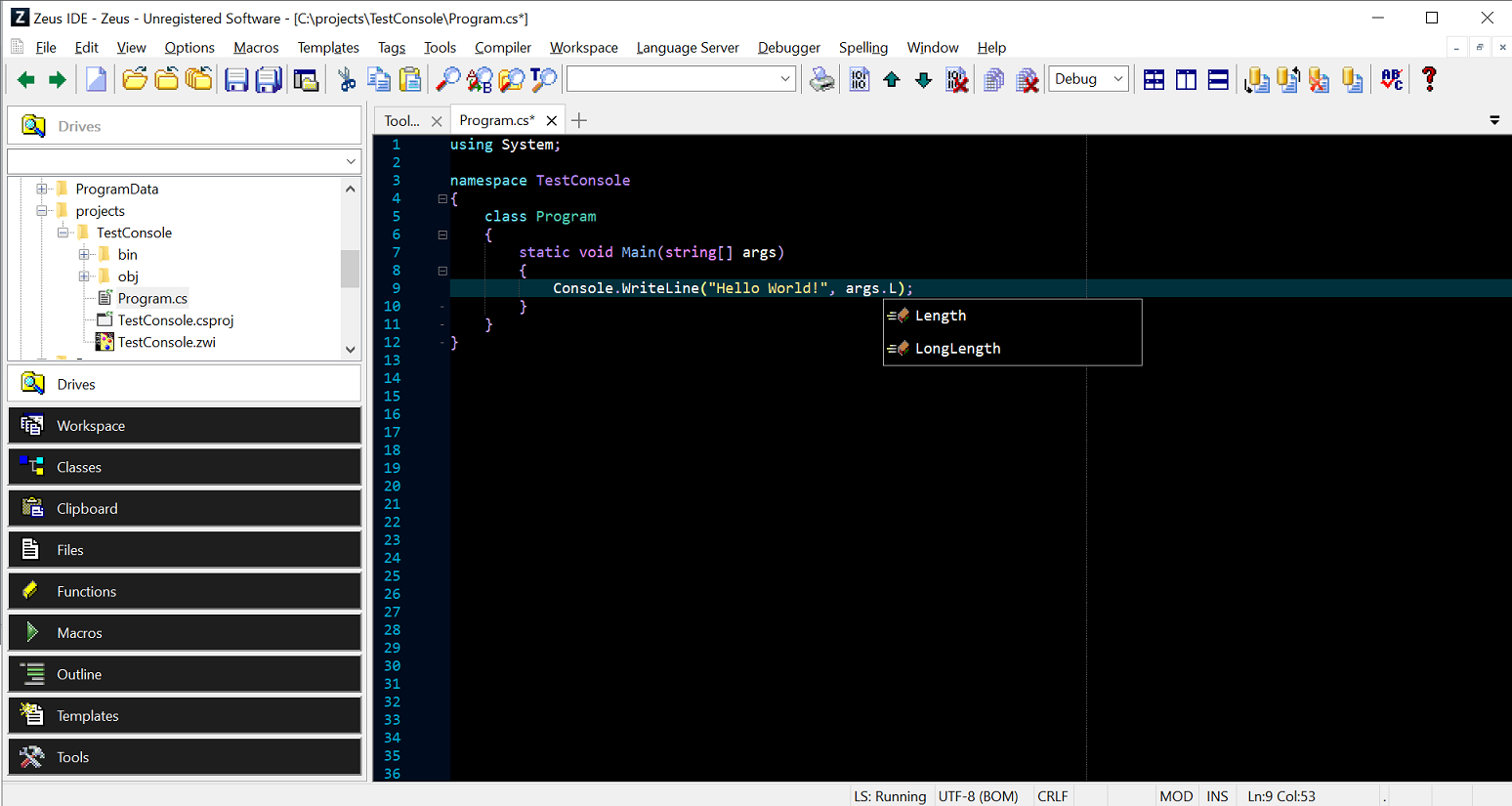Click the vertical split window icon
The height and width of the screenshot is (806, 1512).
1186,80
